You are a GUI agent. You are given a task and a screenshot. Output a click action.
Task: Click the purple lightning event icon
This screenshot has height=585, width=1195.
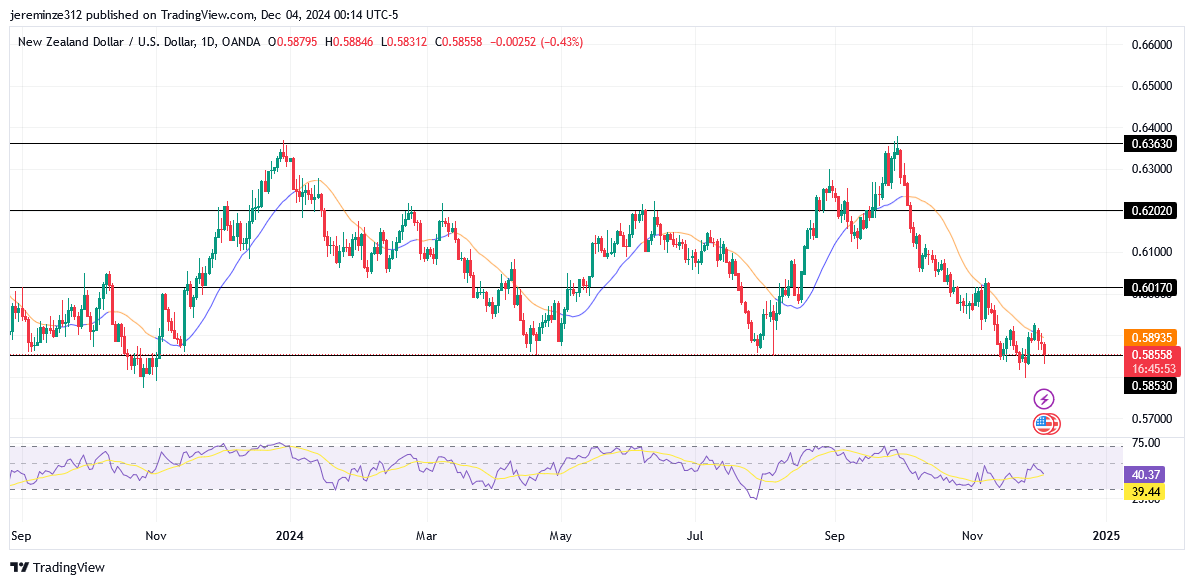[x=1044, y=398]
